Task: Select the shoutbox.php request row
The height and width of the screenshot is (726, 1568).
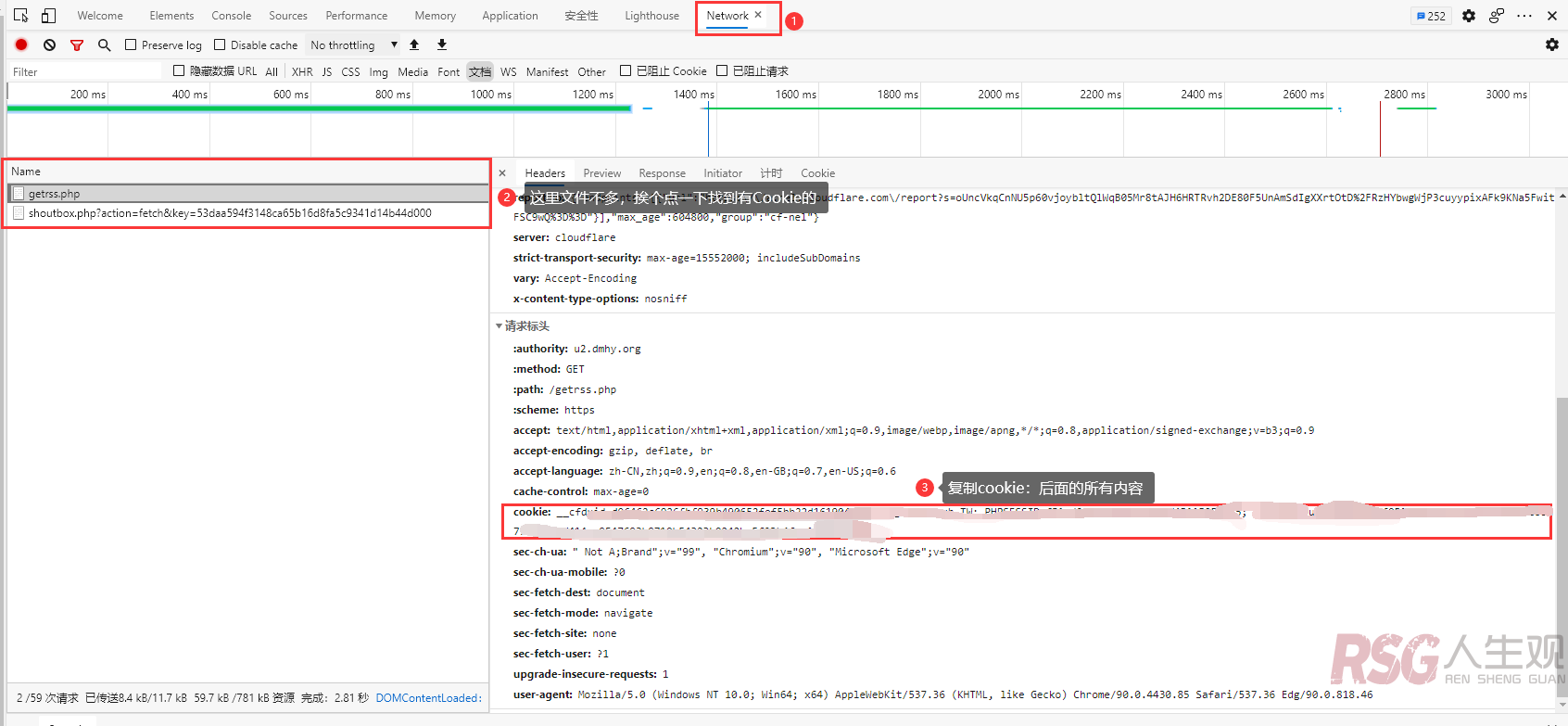Action: tap(229, 213)
